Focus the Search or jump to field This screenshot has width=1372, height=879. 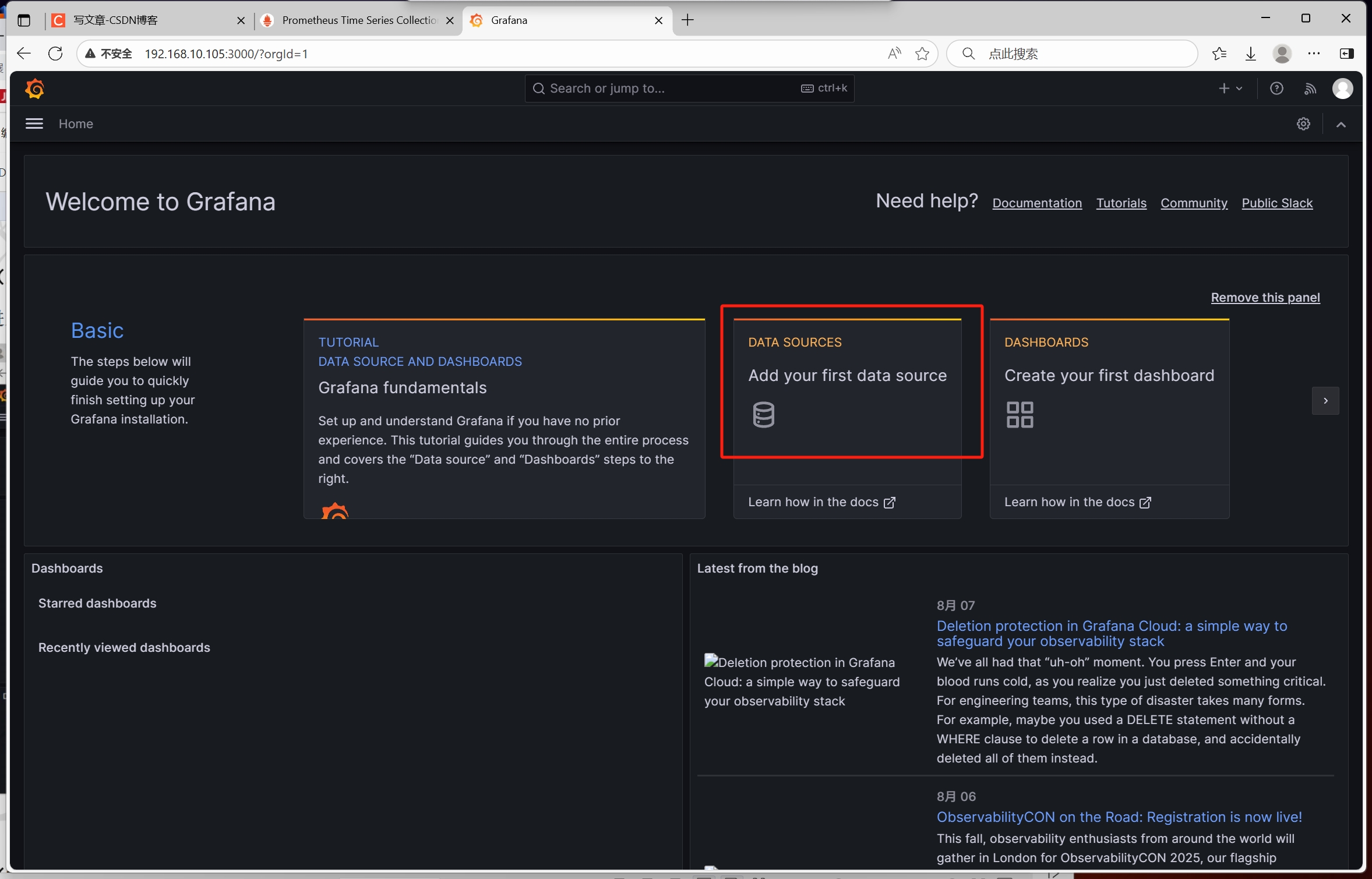[689, 89]
